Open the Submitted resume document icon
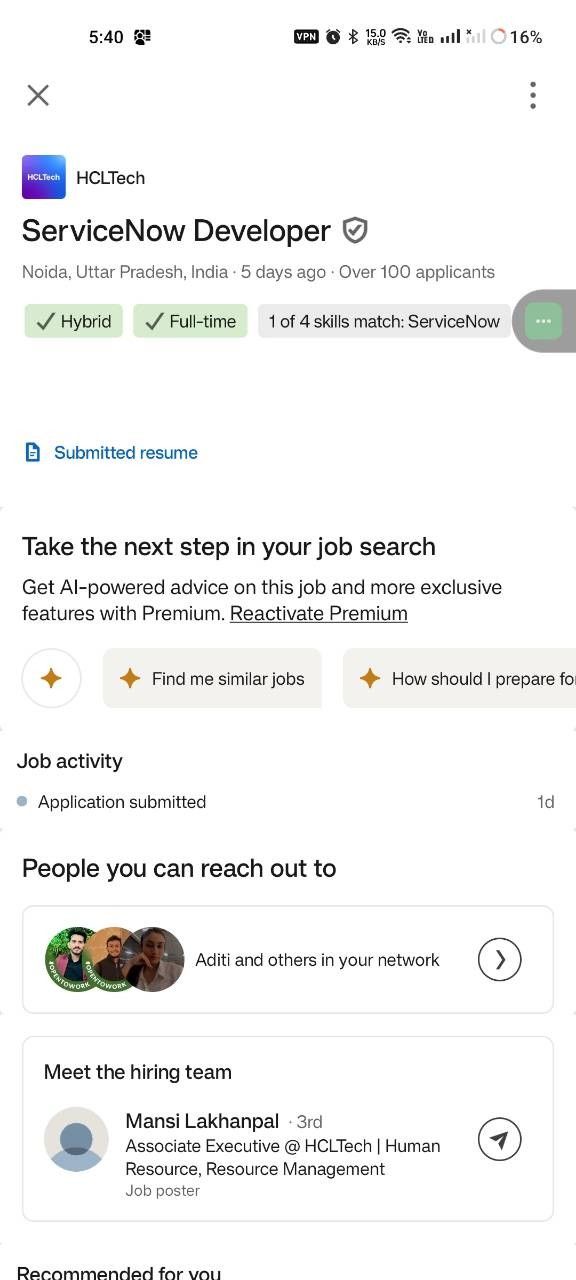Viewport: 576px width, 1280px height. 33,453
